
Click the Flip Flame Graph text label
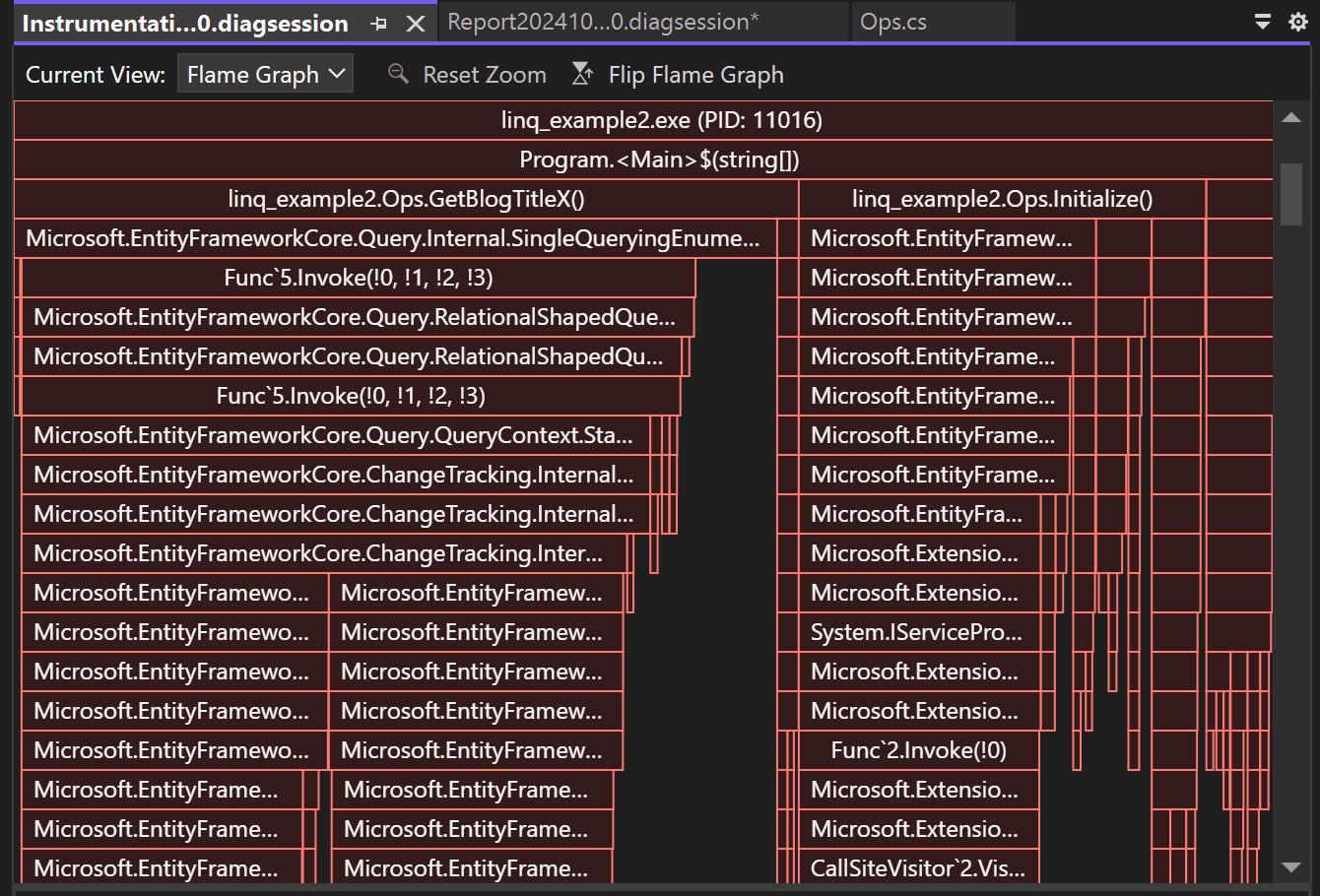695,74
